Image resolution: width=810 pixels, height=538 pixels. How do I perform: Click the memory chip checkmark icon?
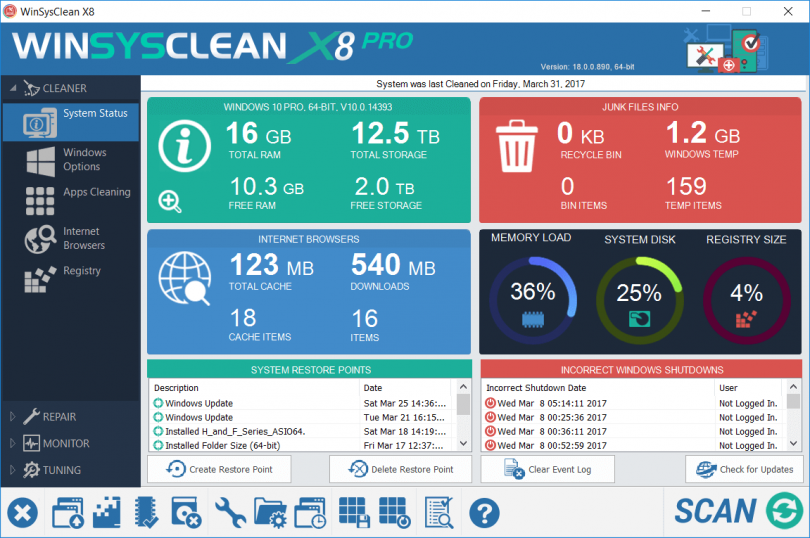(x=146, y=513)
